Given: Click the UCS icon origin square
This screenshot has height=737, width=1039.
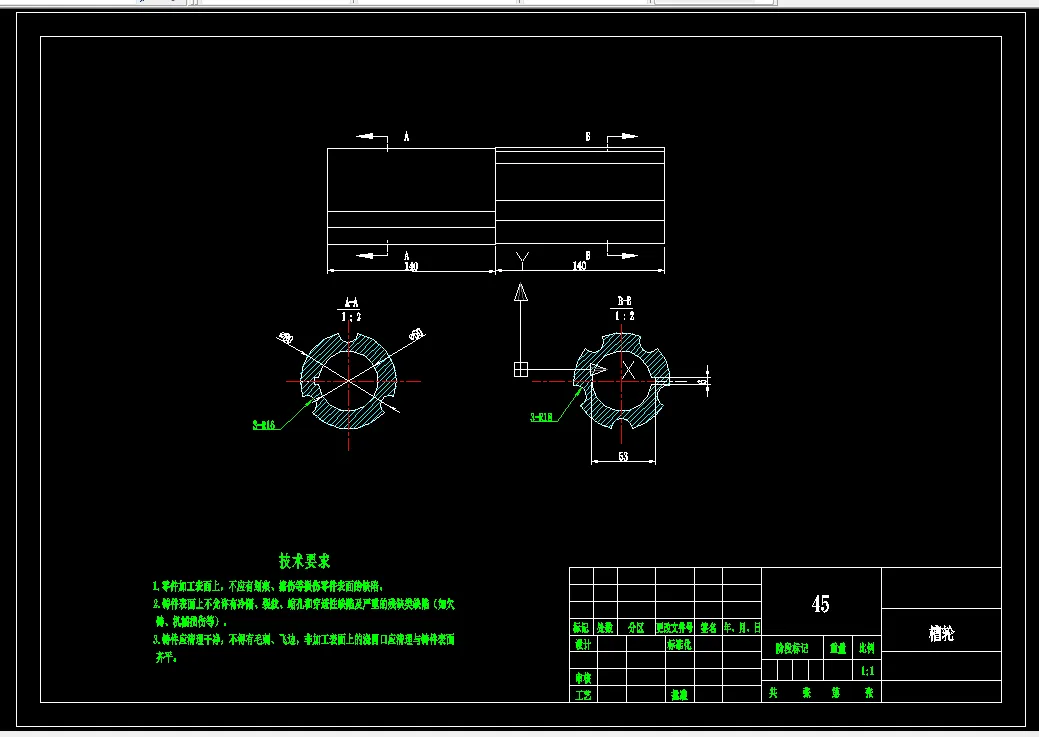Looking at the screenshot, I should (521, 370).
